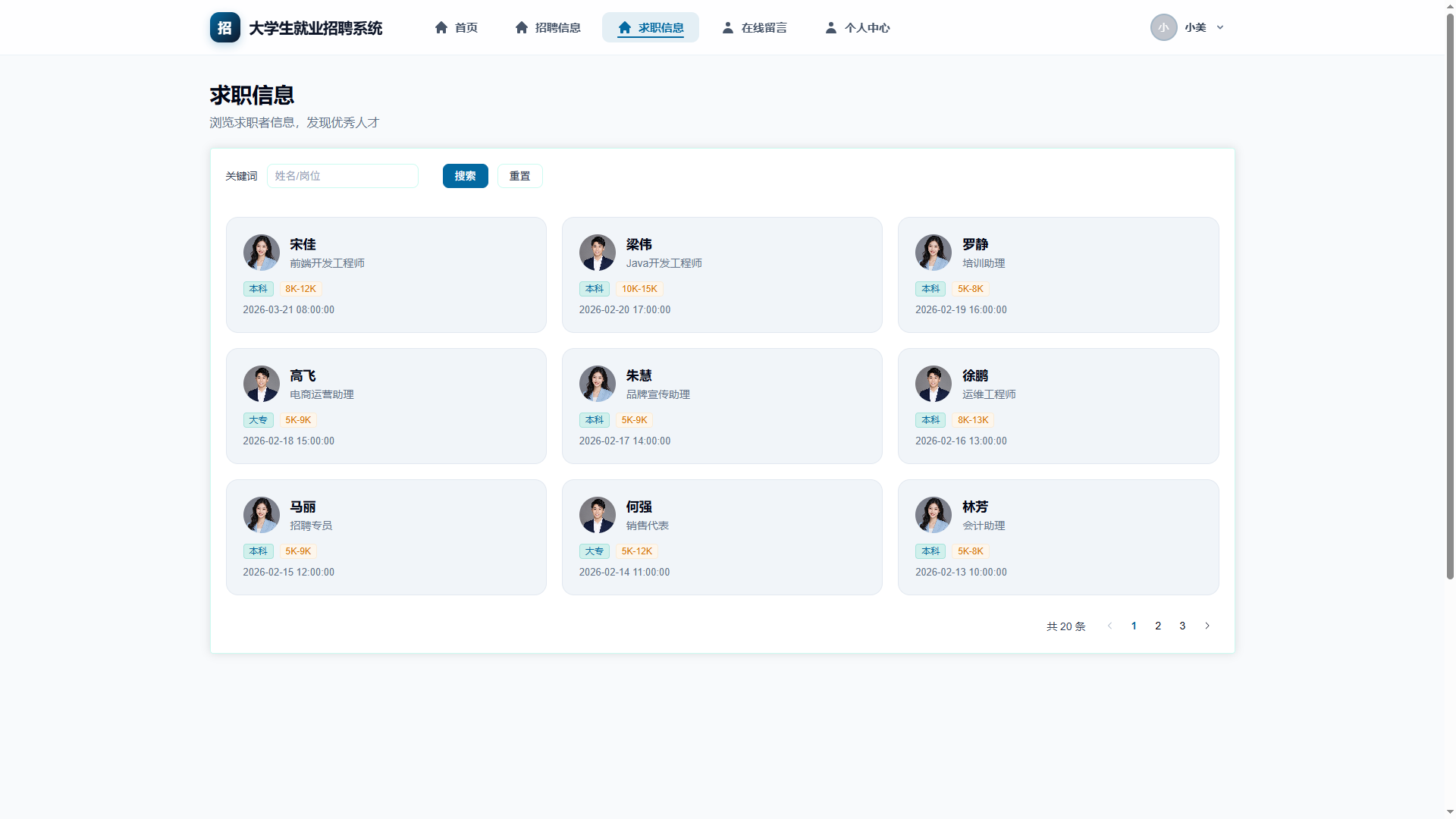Click the previous page left chevron
The image size is (1456, 819).
pos(1109,626)
